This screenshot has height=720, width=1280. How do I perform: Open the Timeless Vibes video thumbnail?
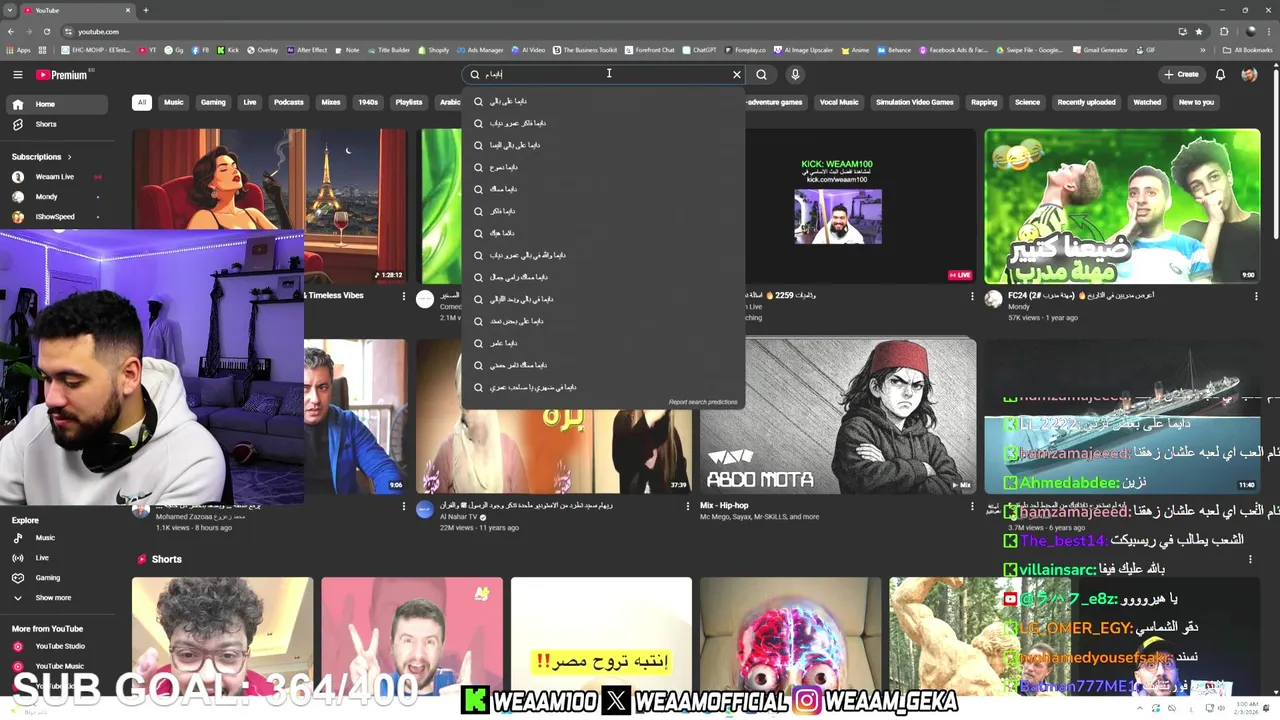click(x=269, y=206)
